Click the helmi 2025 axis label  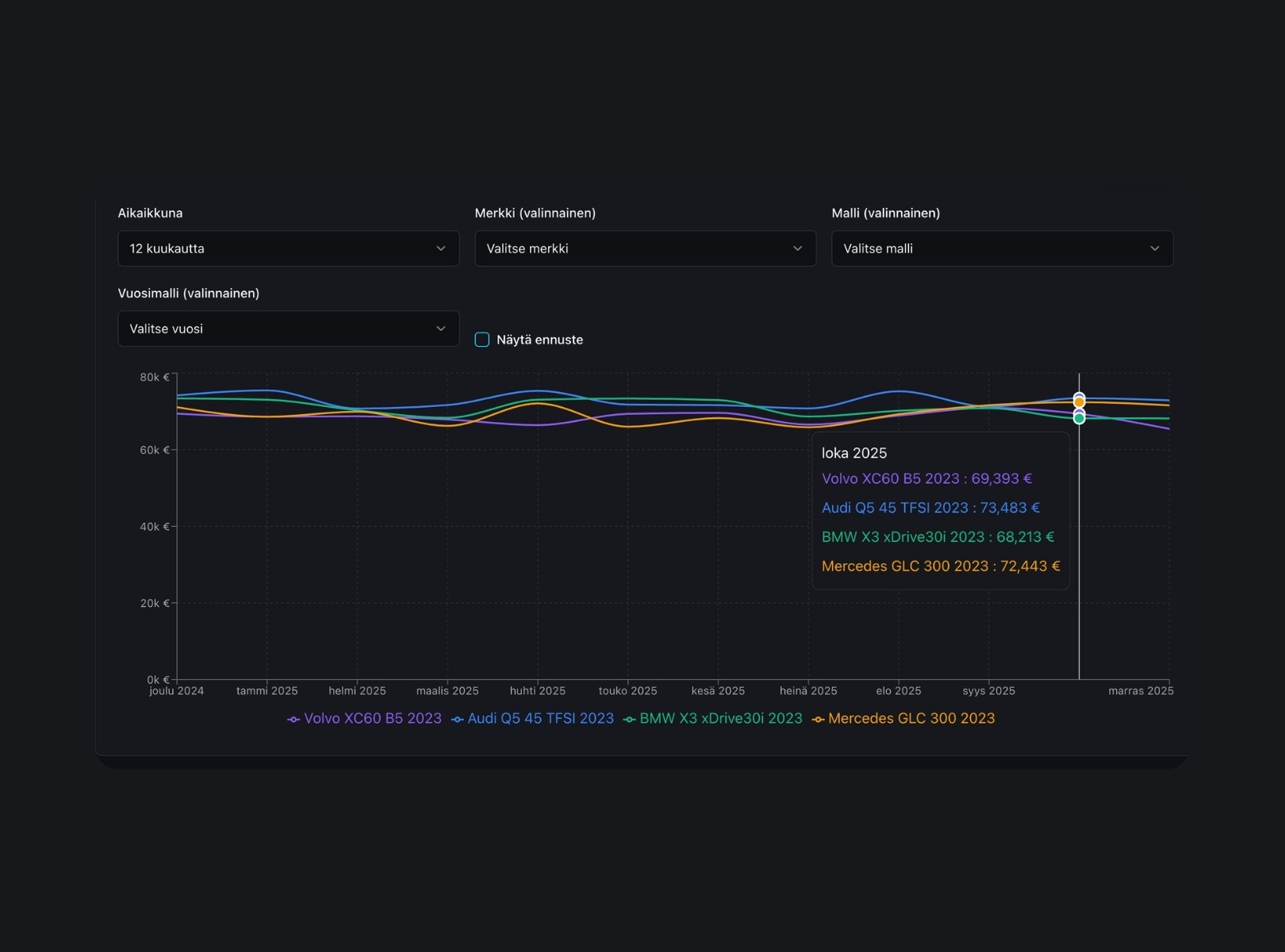[357, 691]
